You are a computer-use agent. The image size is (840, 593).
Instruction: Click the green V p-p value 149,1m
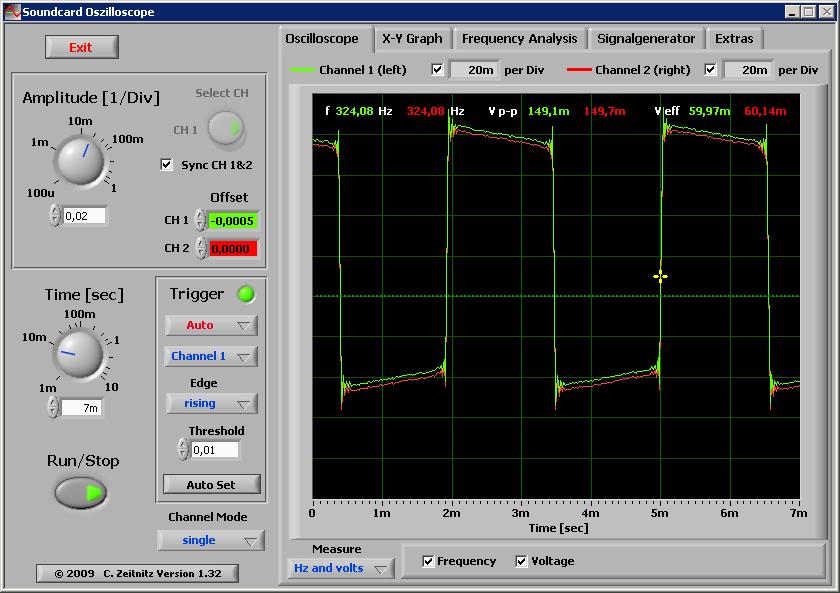549,111
